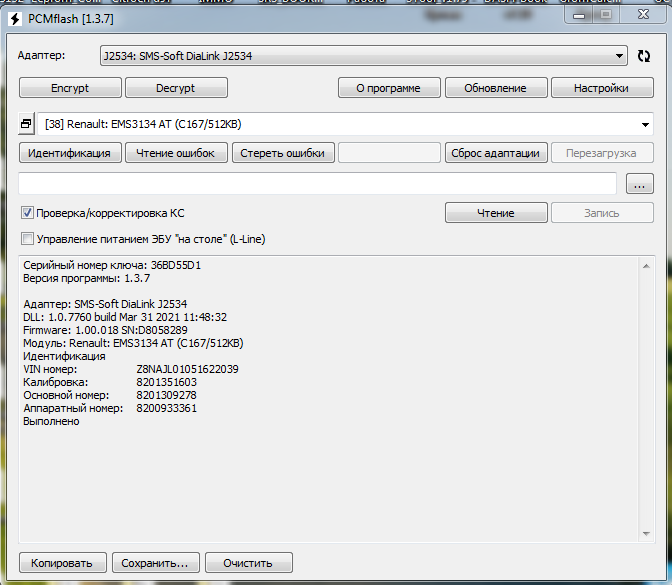Click the refresh adapter list icon
The width and height of the screenshot is (672, 585).
(x=644, y=56)
